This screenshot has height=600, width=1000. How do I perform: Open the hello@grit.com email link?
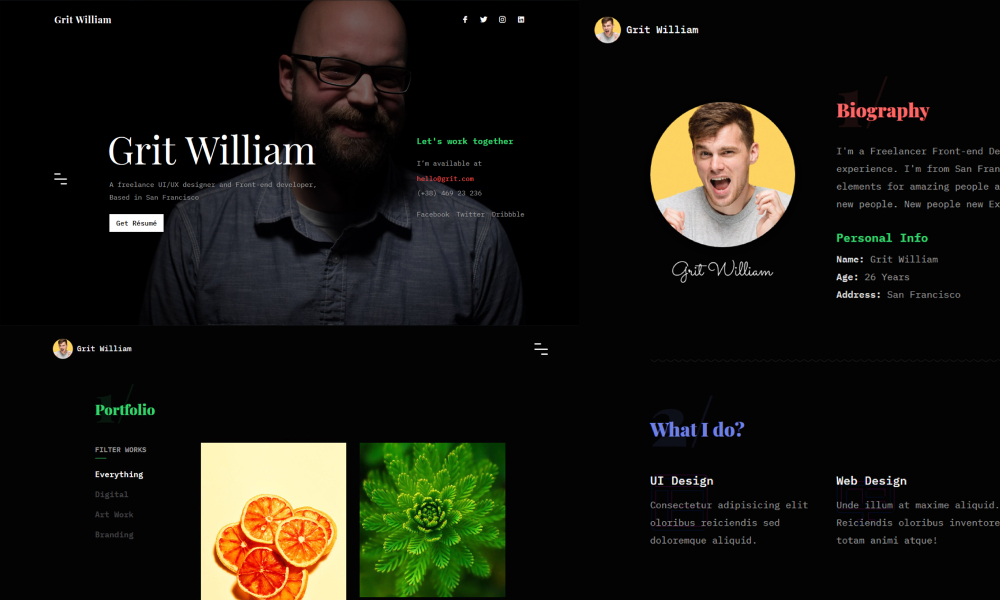(445, 179)
